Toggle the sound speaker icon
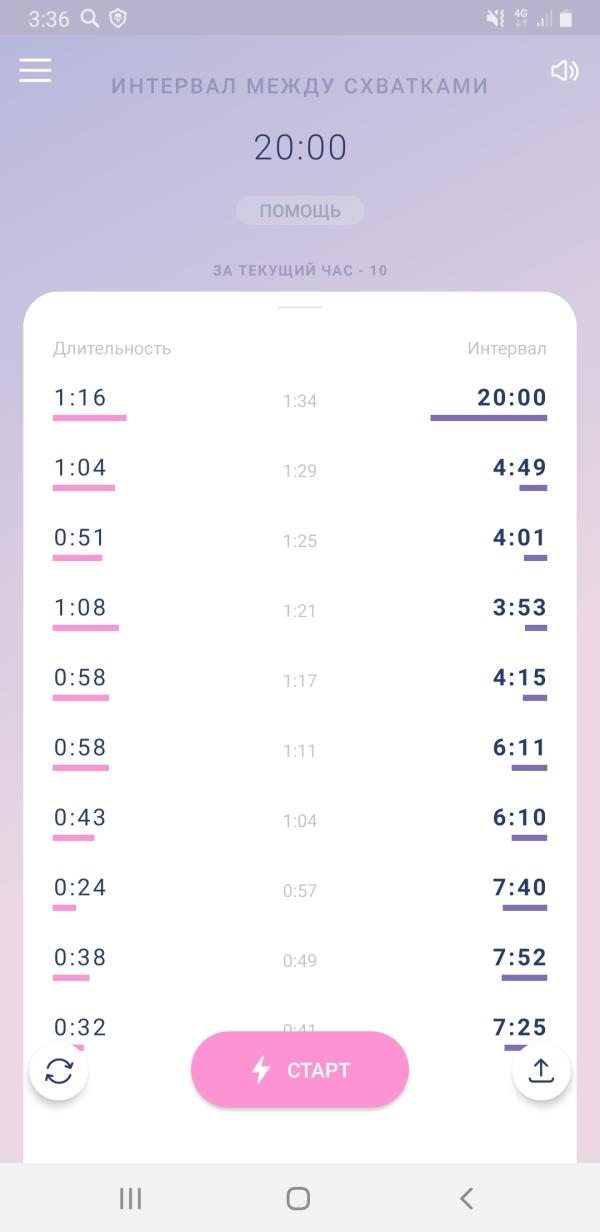This screenshot has width=600, height=1232. click(x=565, y=71)
